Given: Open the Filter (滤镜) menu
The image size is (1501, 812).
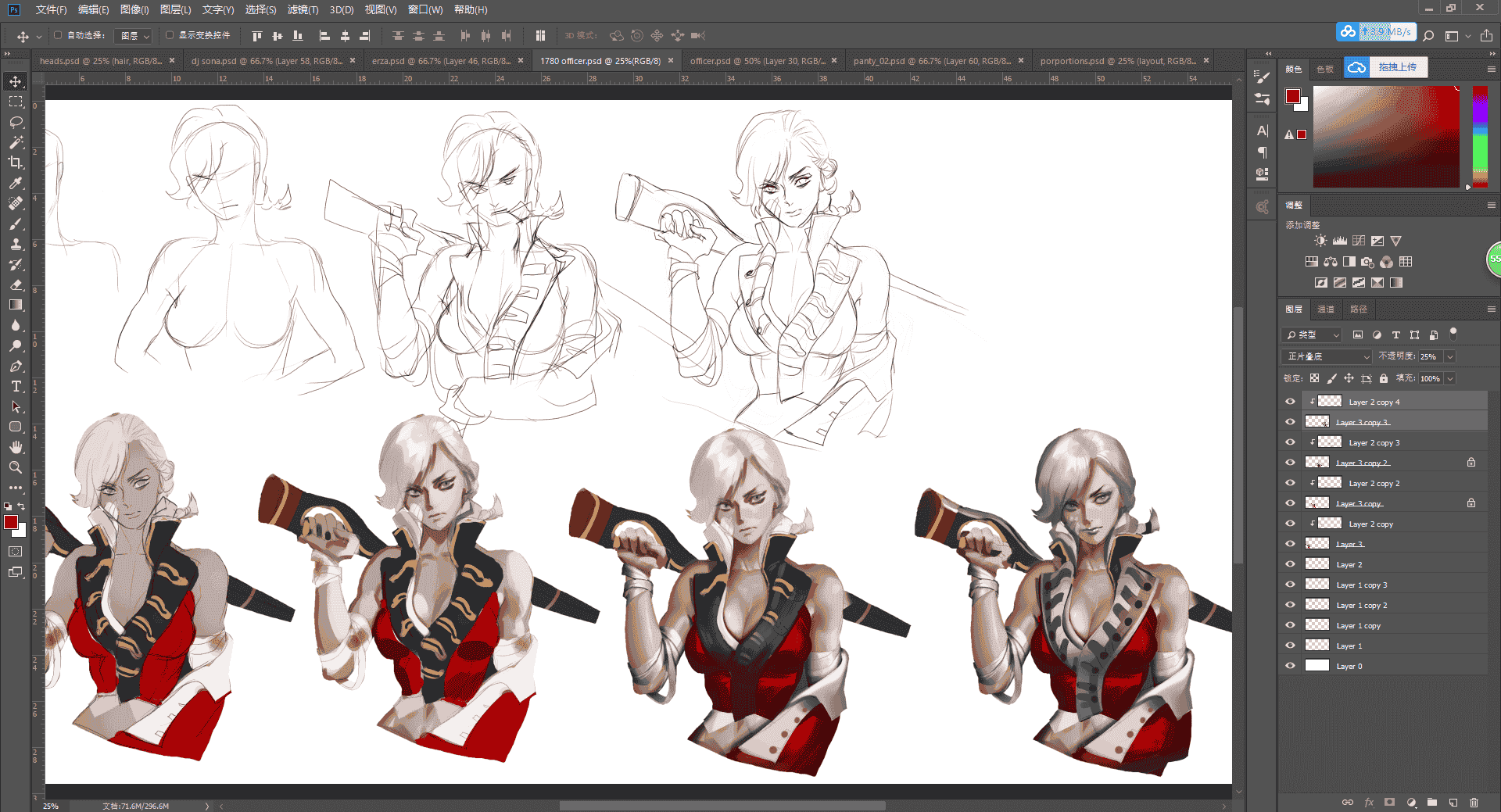Looking at the screenshot, I should coord(303,9).
